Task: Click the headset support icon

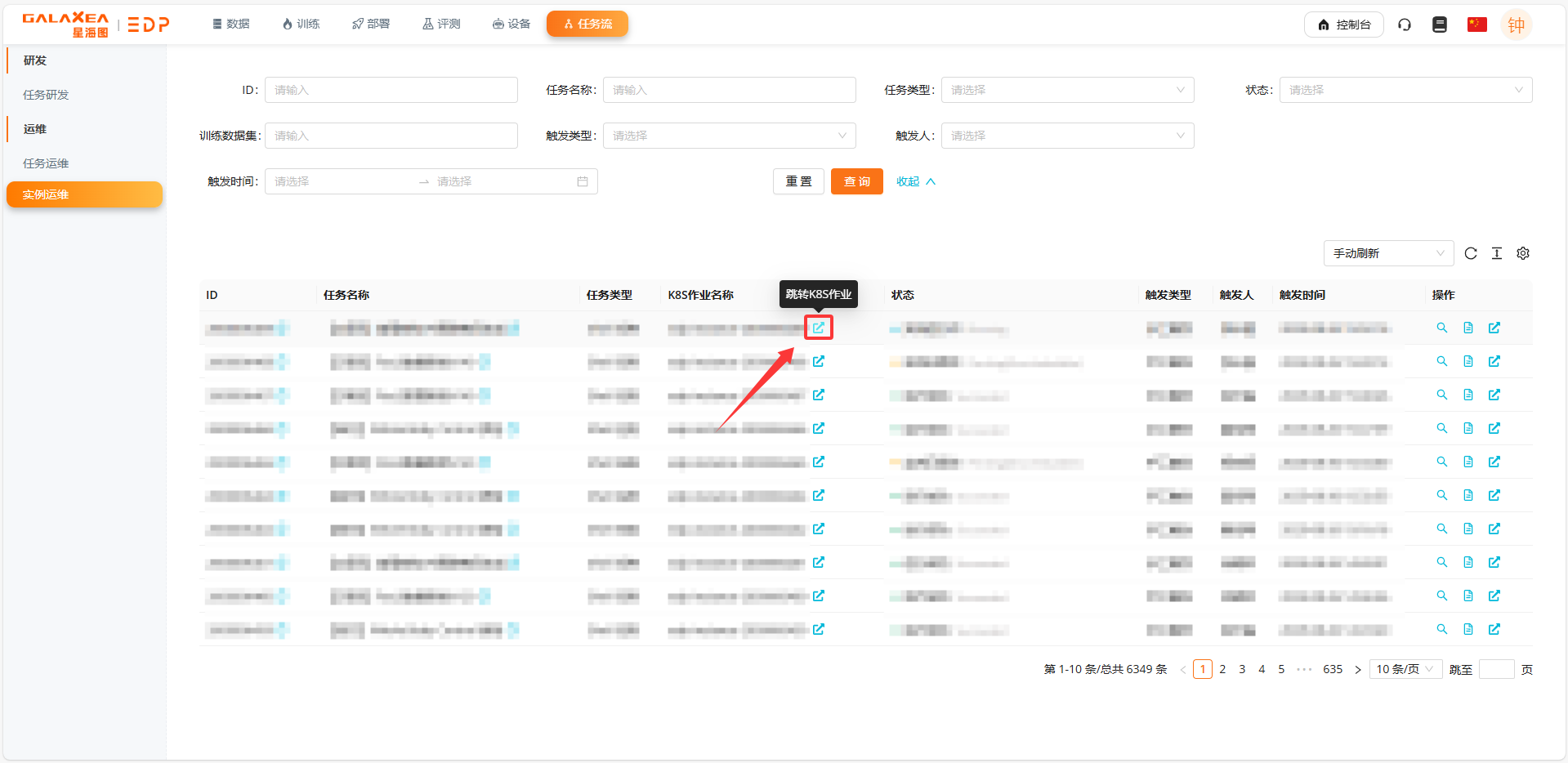Action: point(1405,25)
